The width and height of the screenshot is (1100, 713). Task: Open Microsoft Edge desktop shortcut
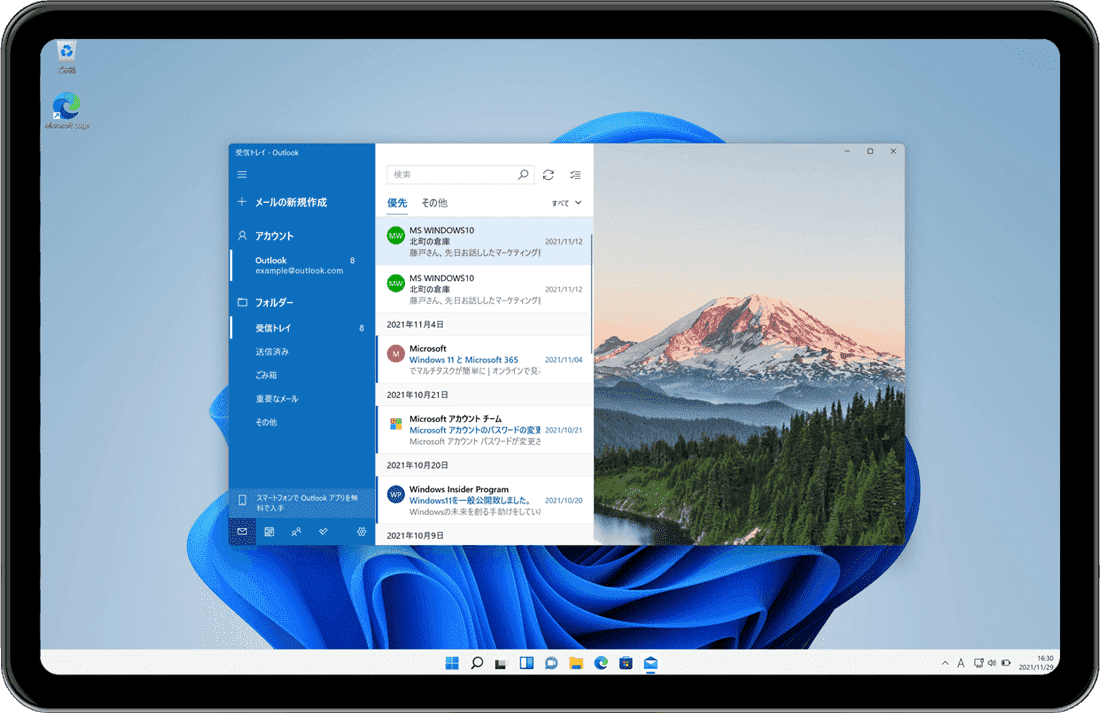tap(67, 111)
